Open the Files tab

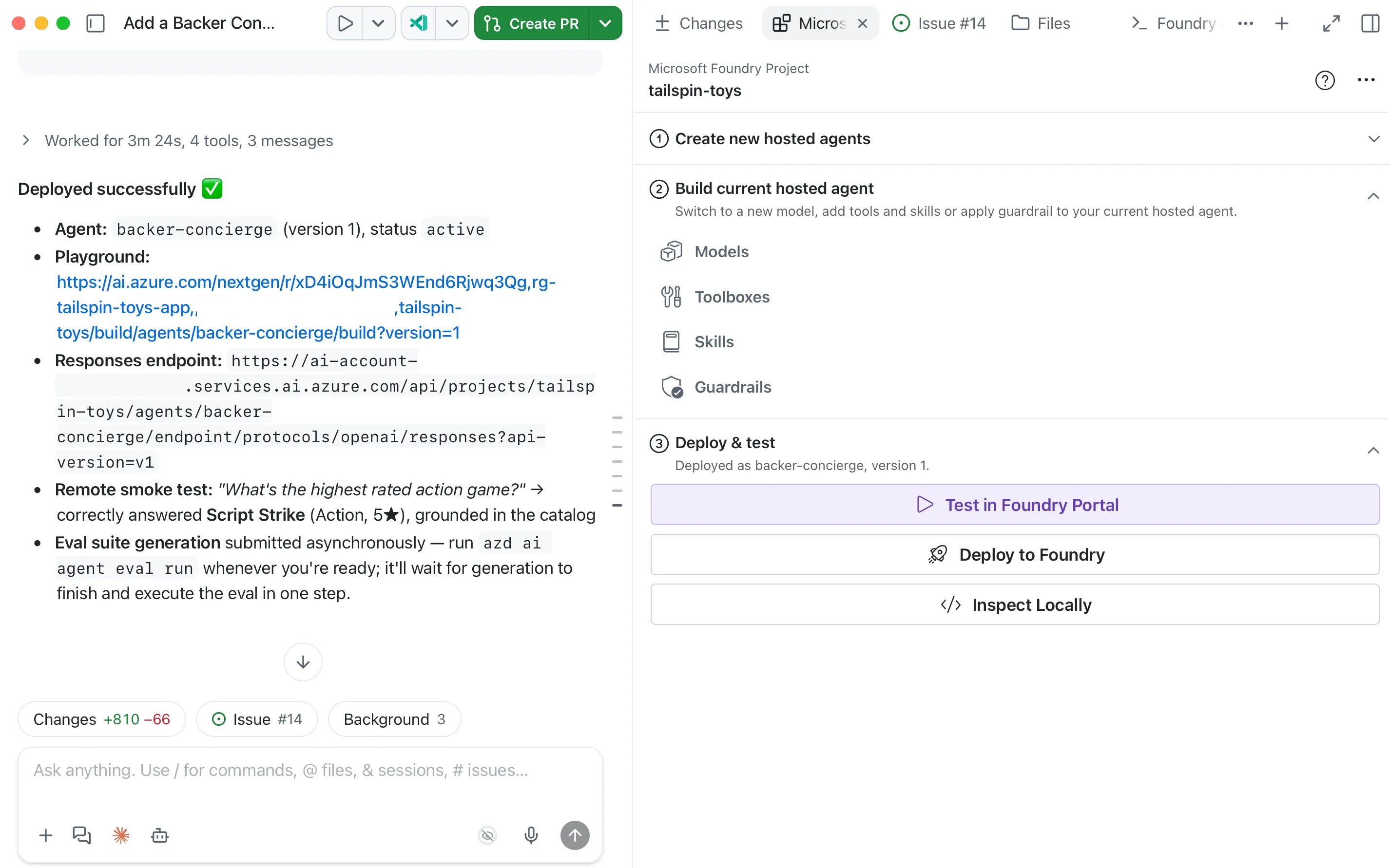tap(1041, 23)
